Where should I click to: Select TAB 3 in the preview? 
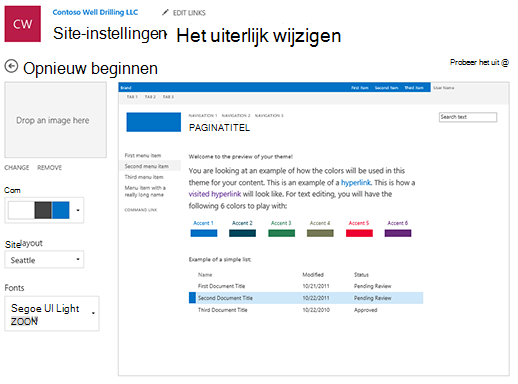click(168, 97)
